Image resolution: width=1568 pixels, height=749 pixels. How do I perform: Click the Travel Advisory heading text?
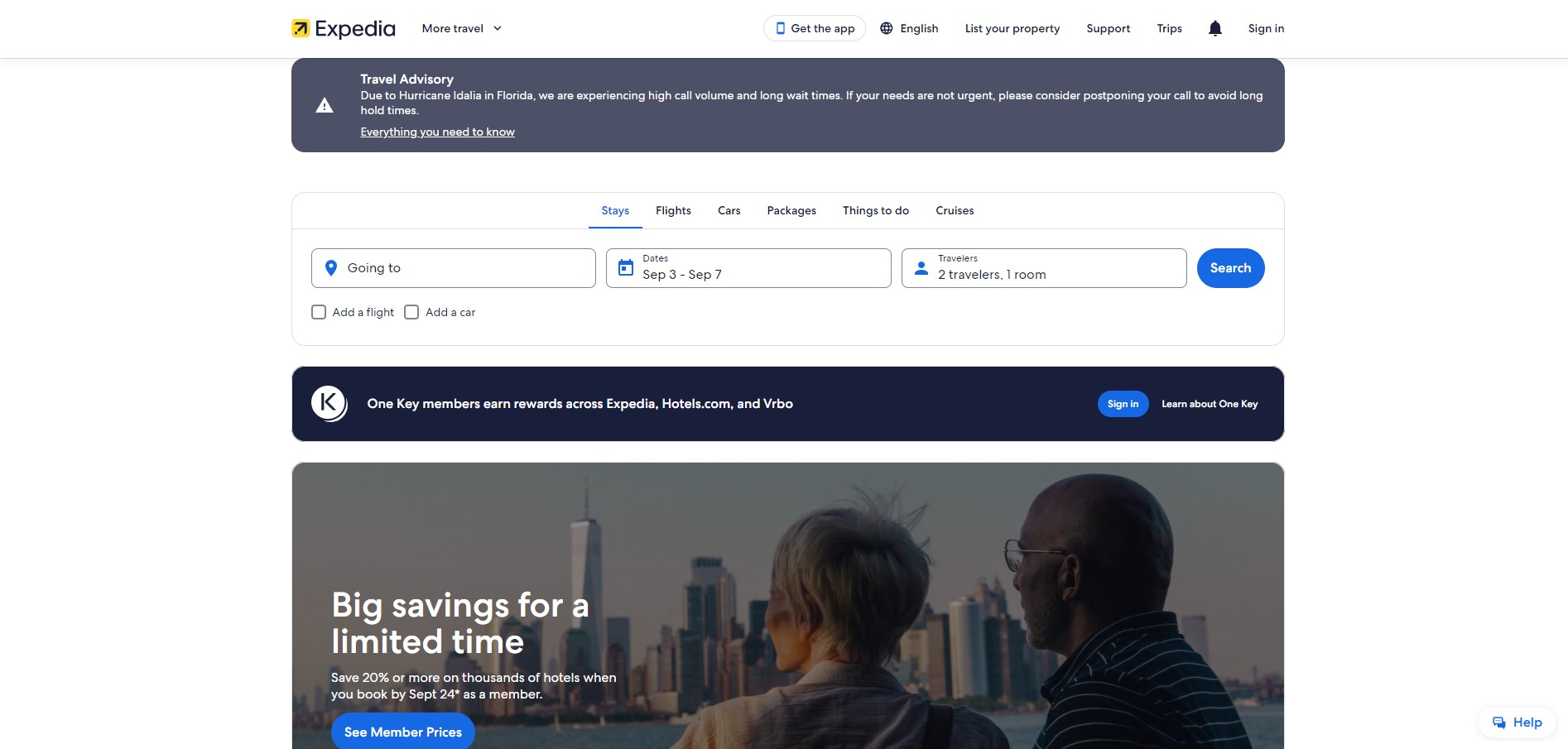[406, 79]
